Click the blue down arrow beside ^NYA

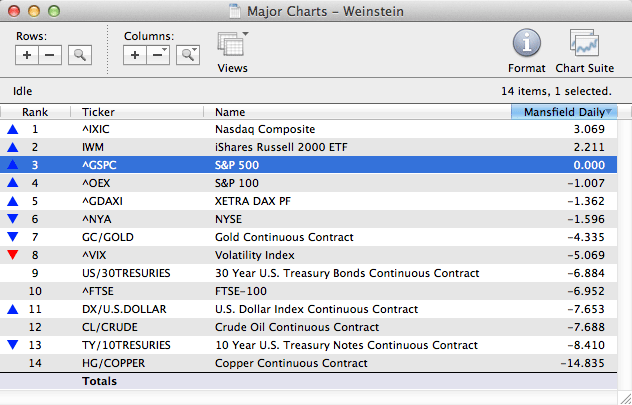click(x=12, y=219)
